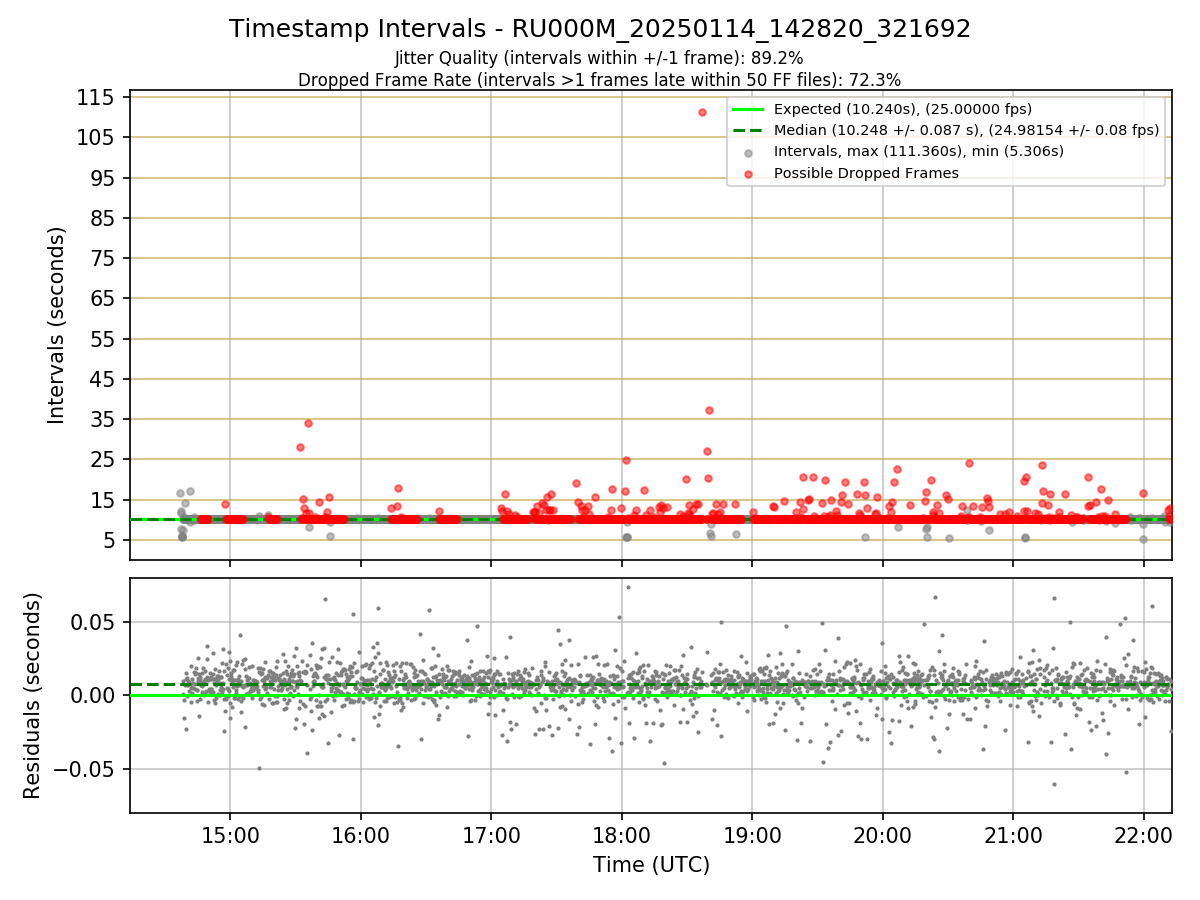Click the '17:00' x-axis tick label
This screenshot has height=900, width=1200.
[x=491, y=836]
